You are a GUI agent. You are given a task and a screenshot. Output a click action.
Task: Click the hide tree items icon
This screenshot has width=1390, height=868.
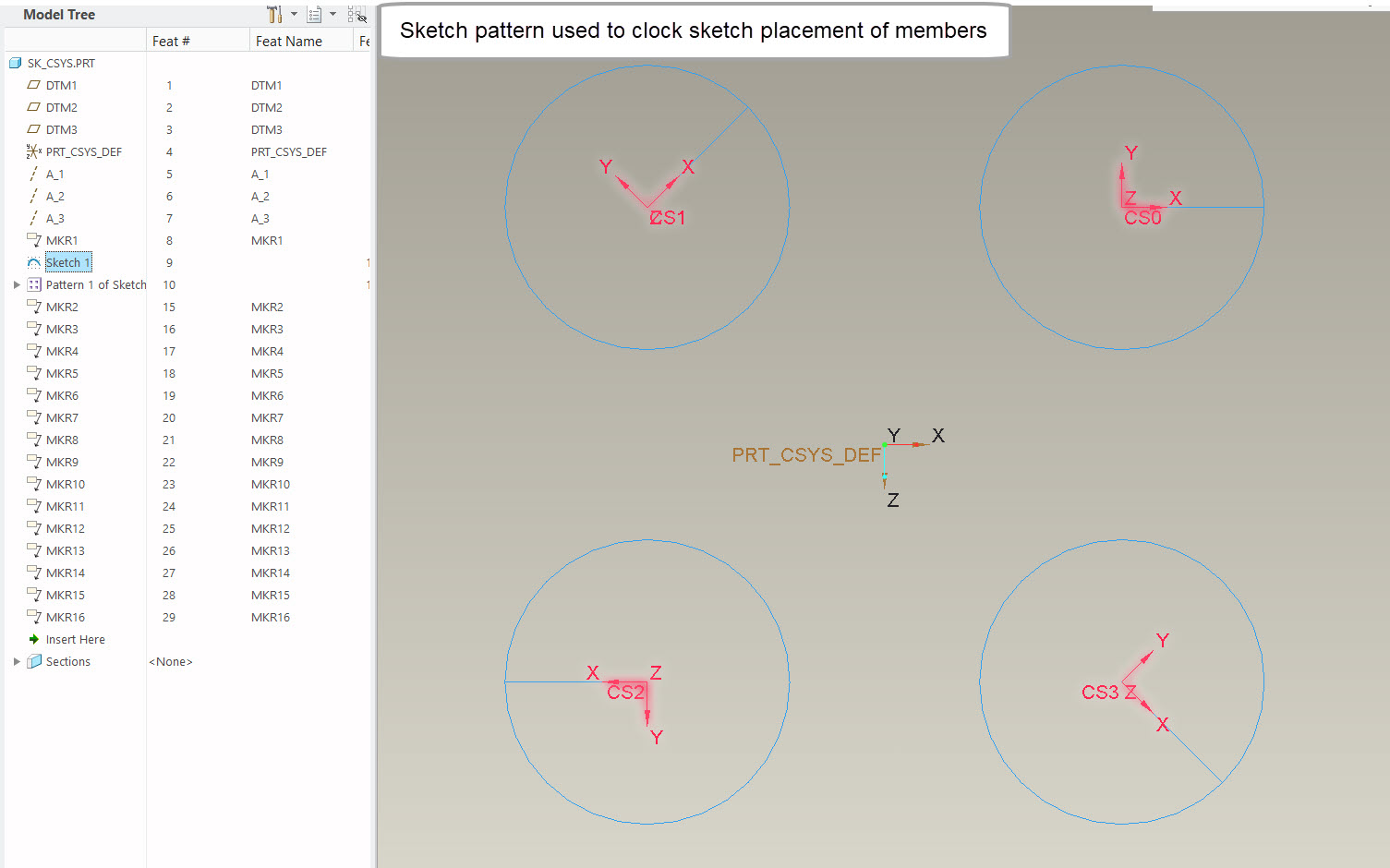(357, 15)
